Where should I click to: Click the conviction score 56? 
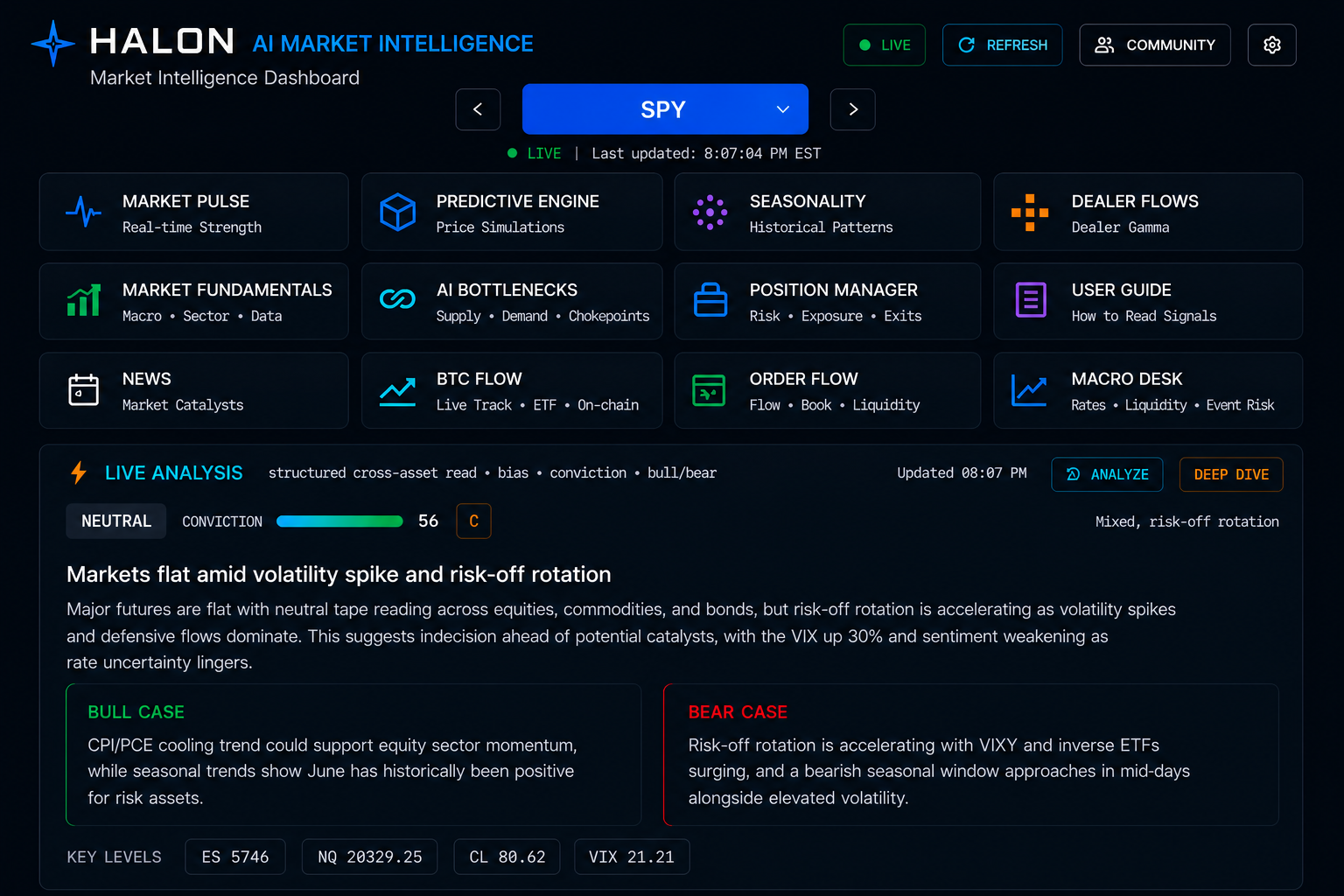tap(429, 521)
